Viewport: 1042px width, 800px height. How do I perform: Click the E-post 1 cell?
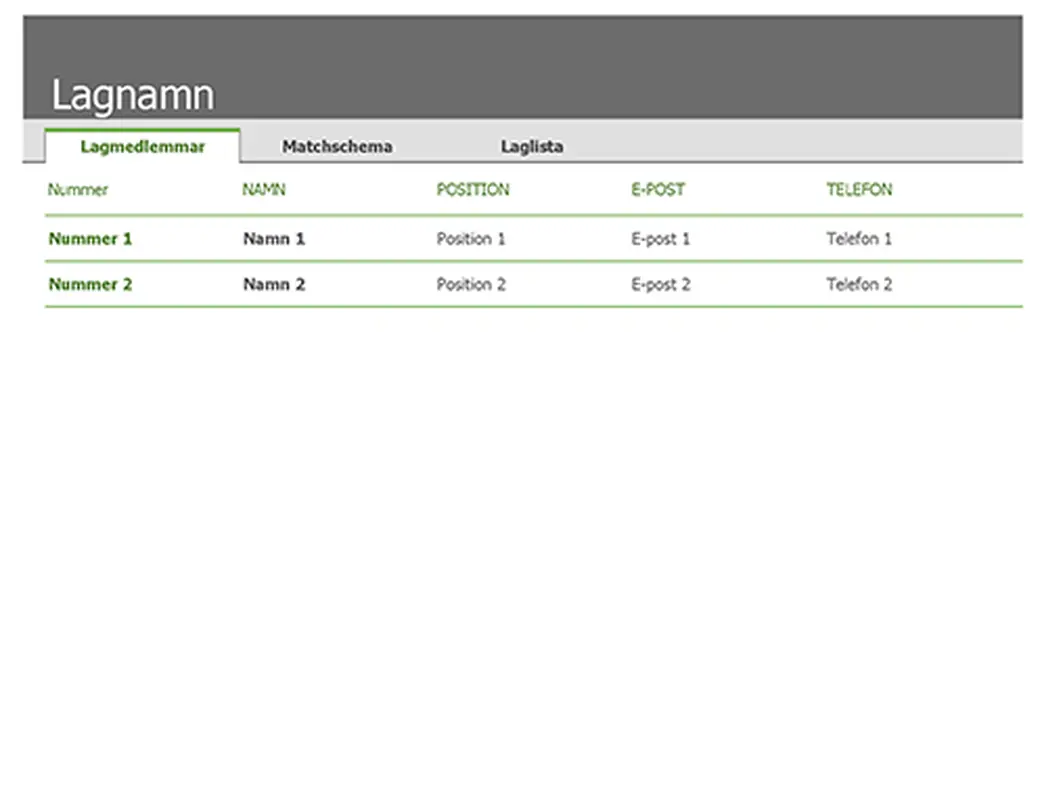coord(660,239)
